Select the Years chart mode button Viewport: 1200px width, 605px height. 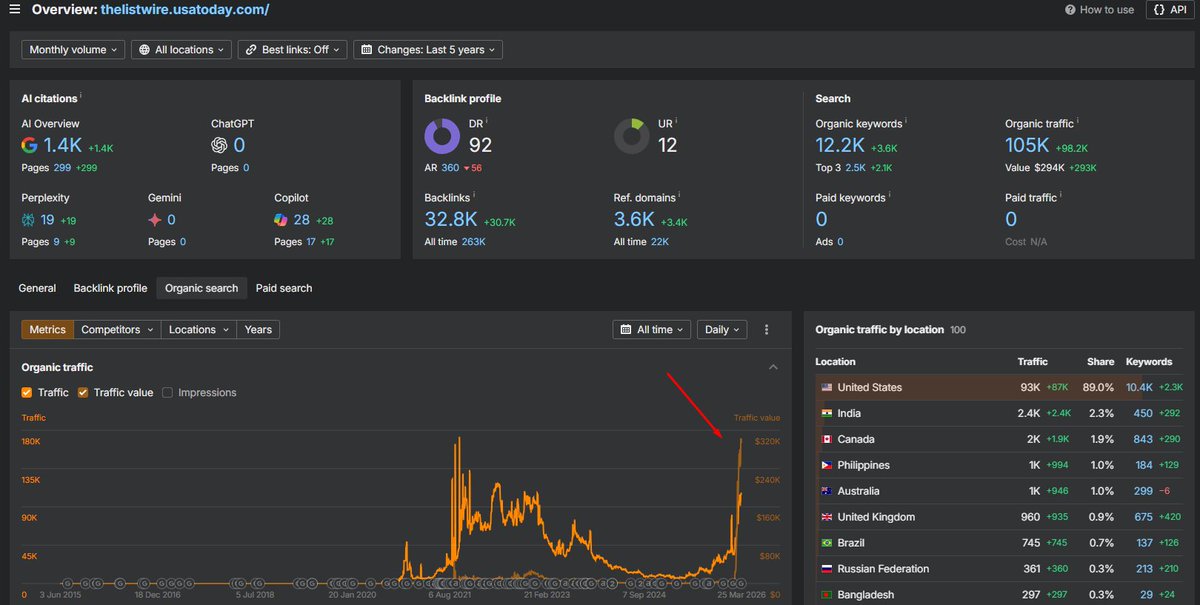[x=258, y=329]
